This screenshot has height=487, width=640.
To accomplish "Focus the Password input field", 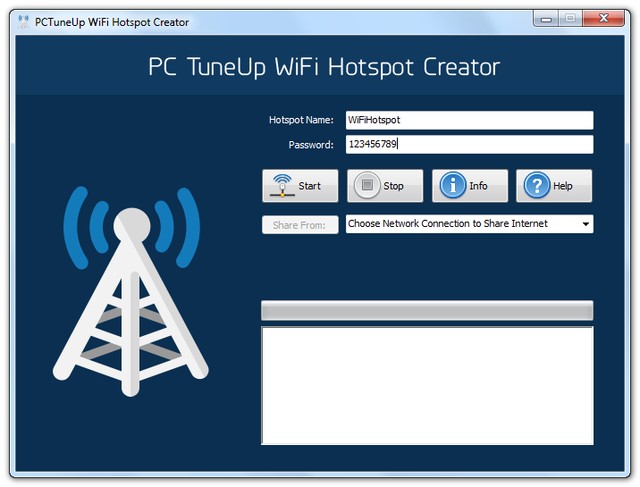I will coord(469,145).
